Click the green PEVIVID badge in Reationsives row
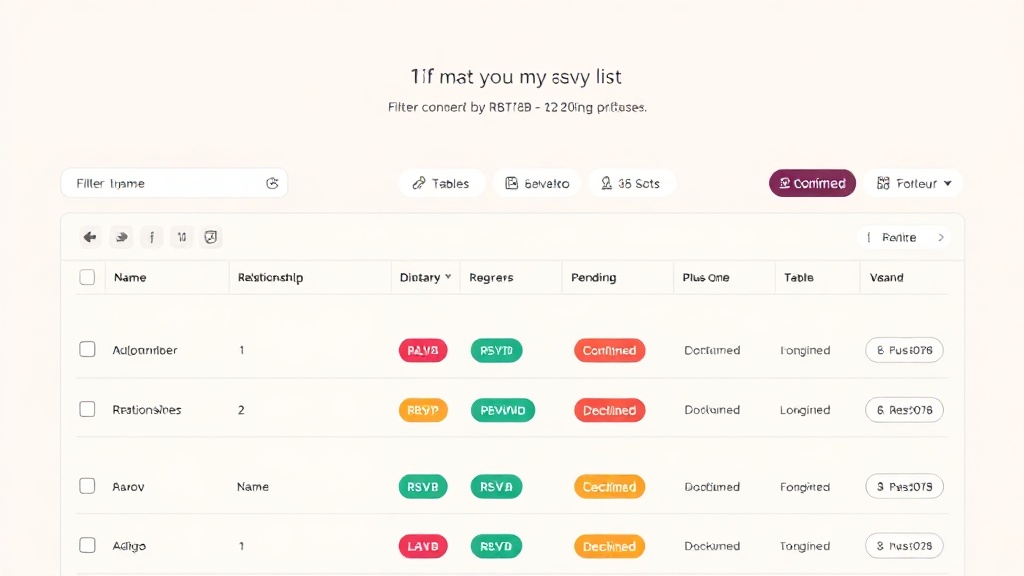The width and height of the screenshot is (1024, 576). pos(503,410)
